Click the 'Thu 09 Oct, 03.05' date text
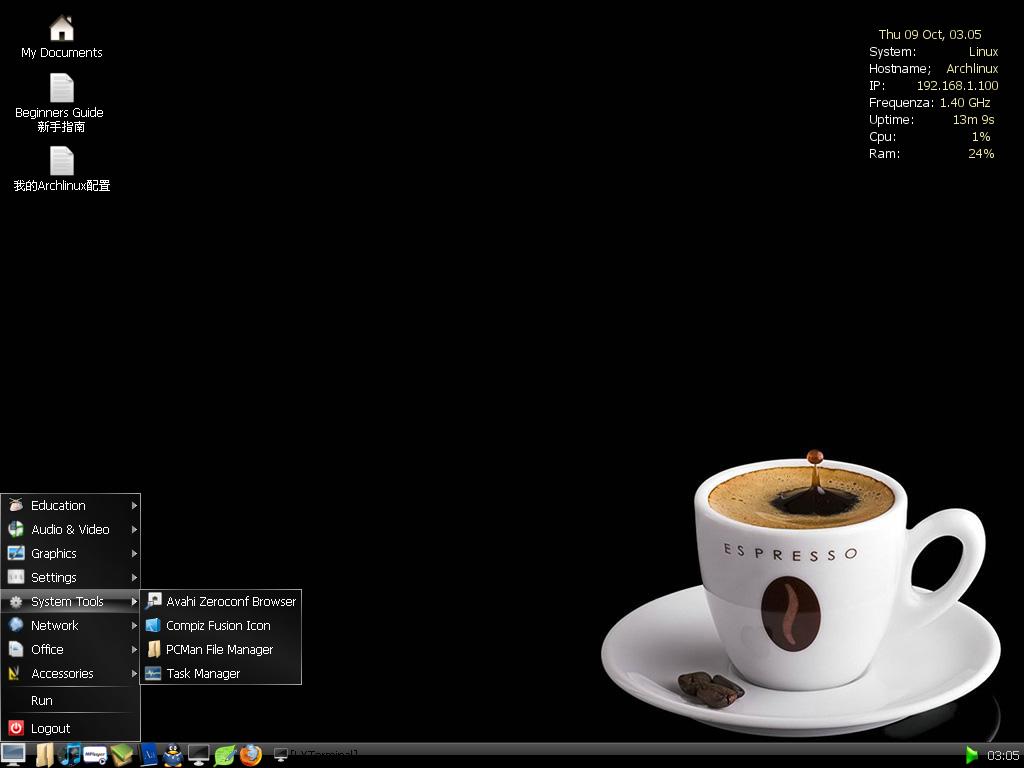The image size is (1024, 768). 930,35
